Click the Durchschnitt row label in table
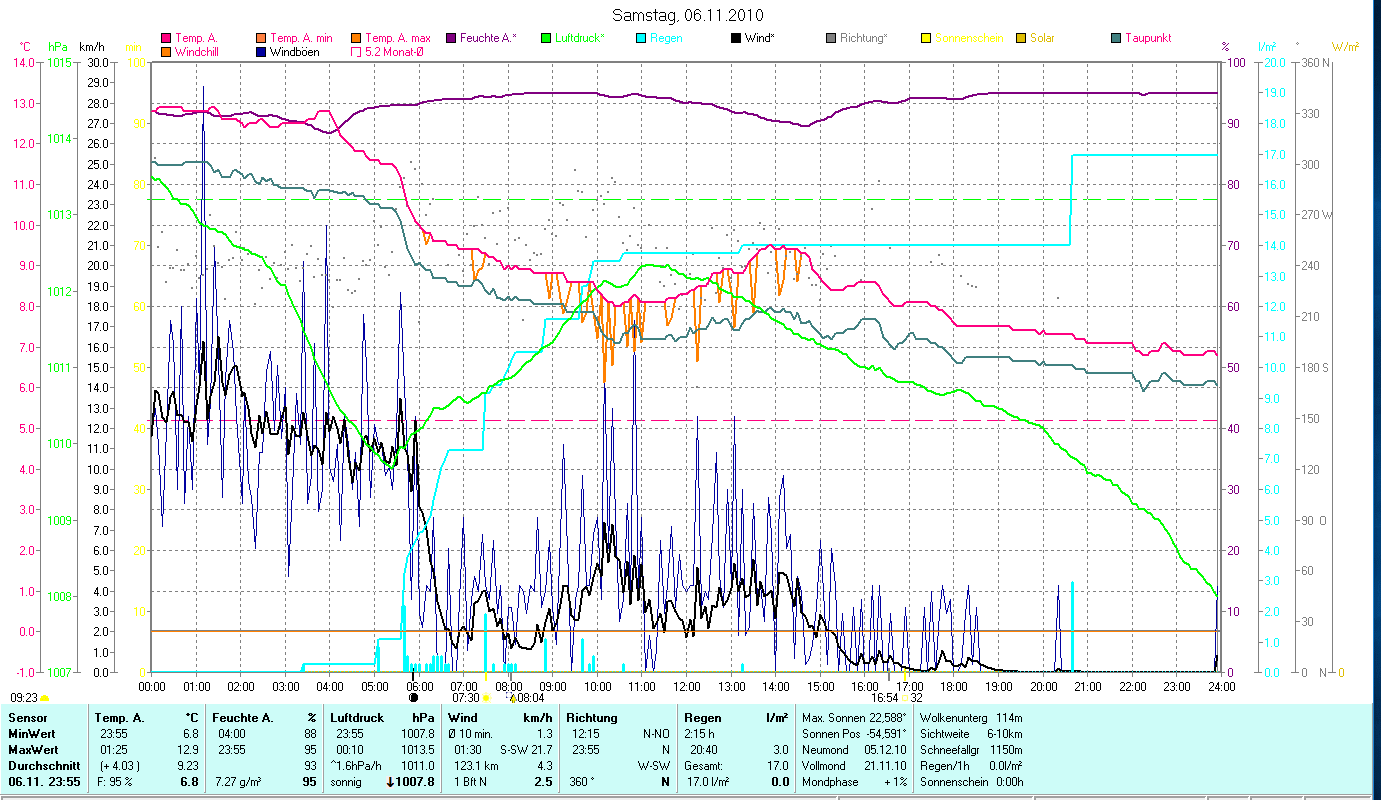 click(44, 765)
